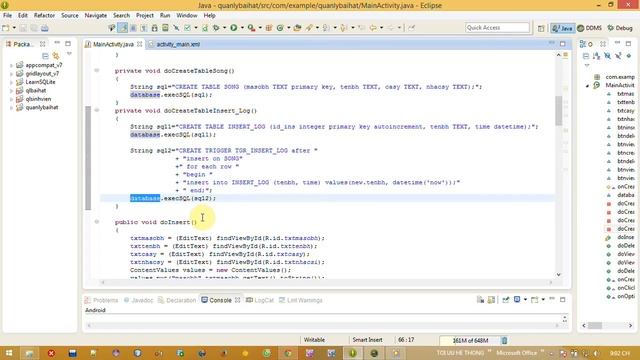The height and width of the screenshot is (360, 640).
Task: Click the Quick Access search field
Action: pyautogui.click(x=497, y=27)
